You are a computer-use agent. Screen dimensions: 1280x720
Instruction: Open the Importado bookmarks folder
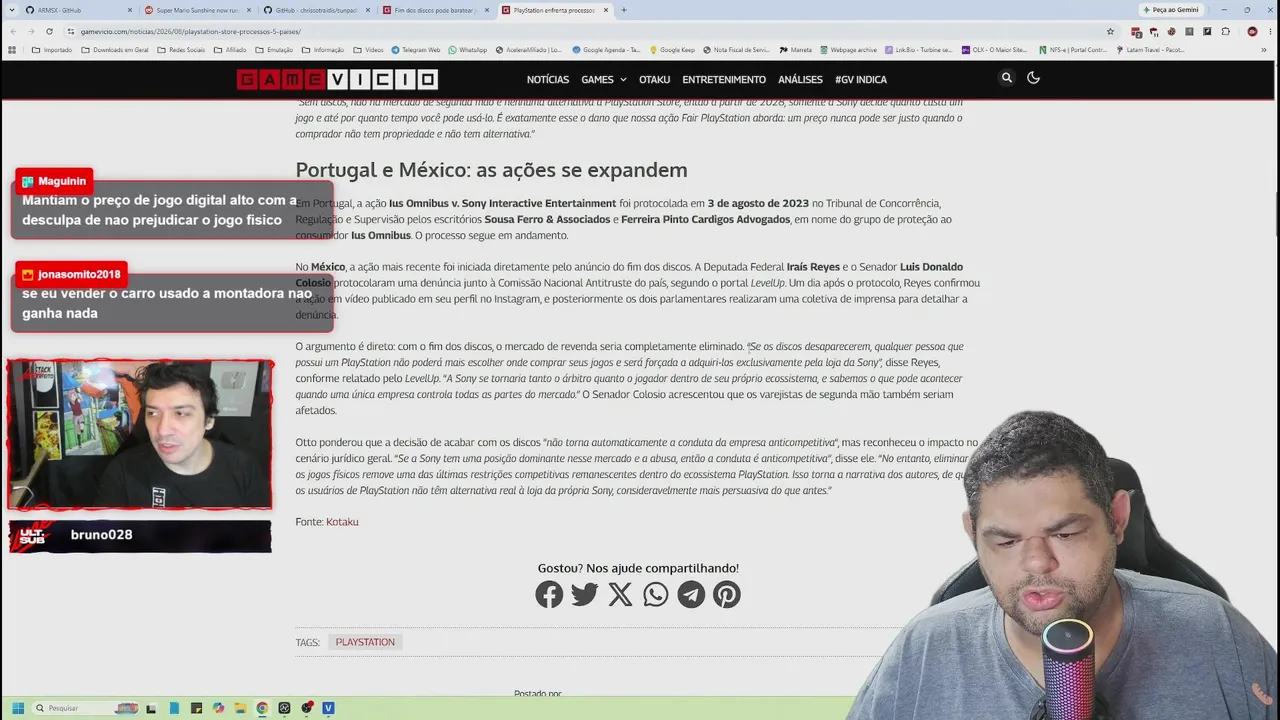52,49
